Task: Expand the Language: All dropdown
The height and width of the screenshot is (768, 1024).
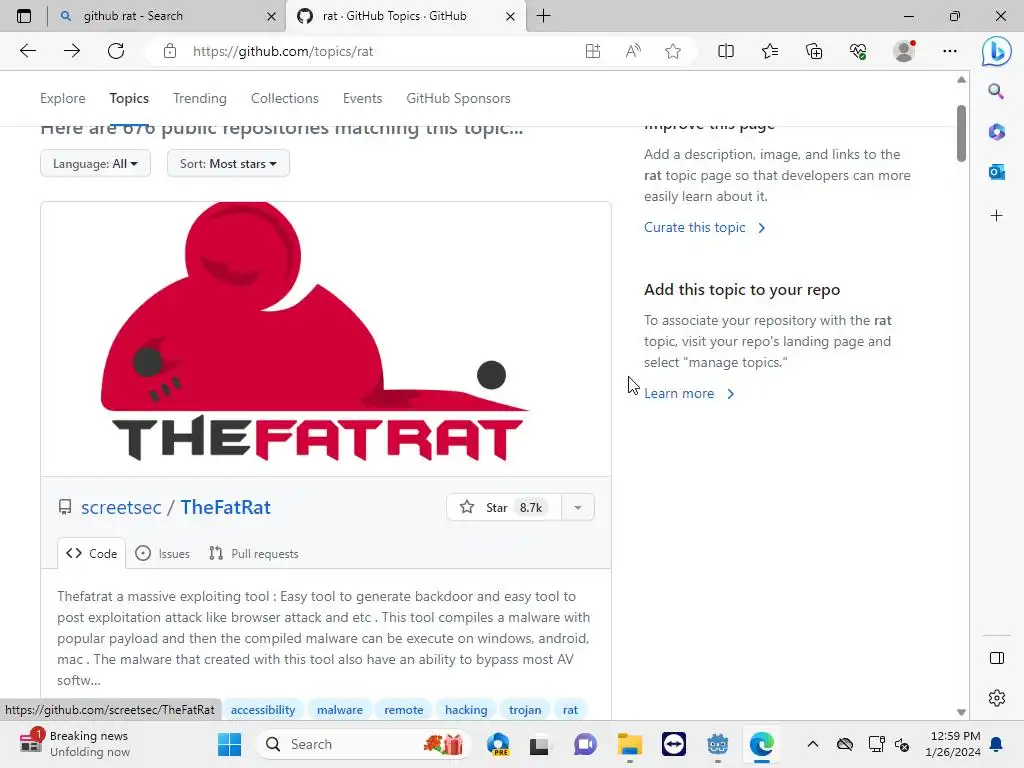Action: (95, 163)
